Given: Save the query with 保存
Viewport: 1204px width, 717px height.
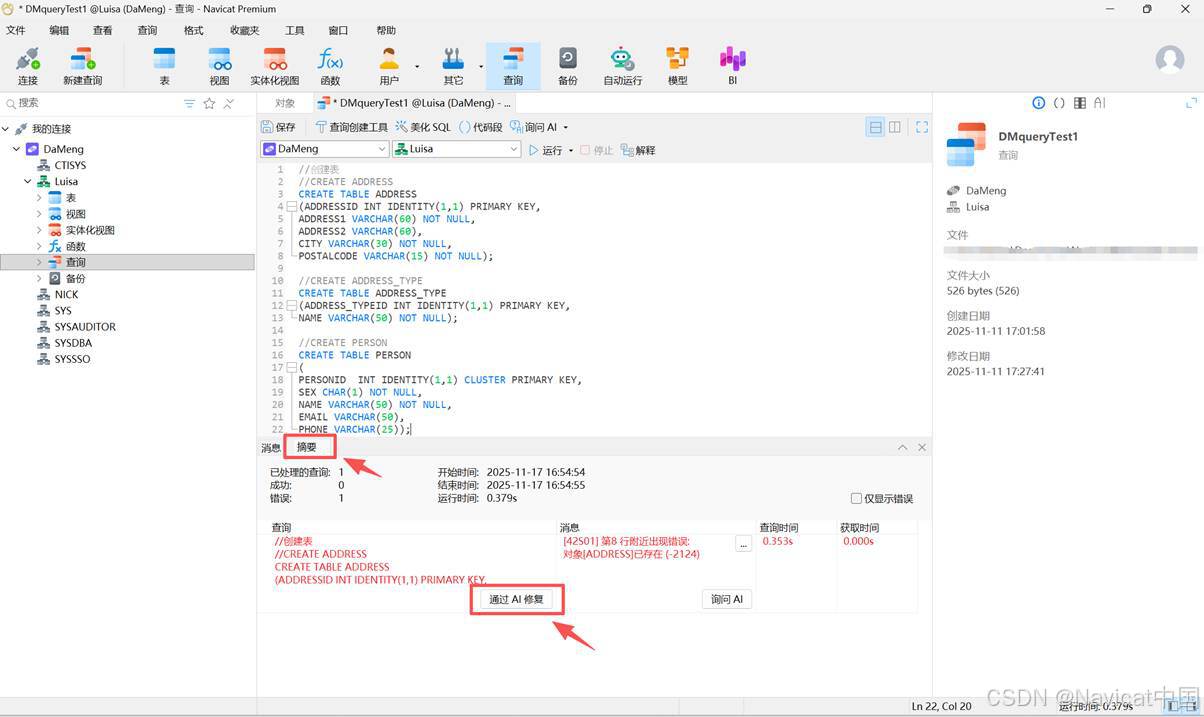Looking at the screenshot, I should (279, 127).
